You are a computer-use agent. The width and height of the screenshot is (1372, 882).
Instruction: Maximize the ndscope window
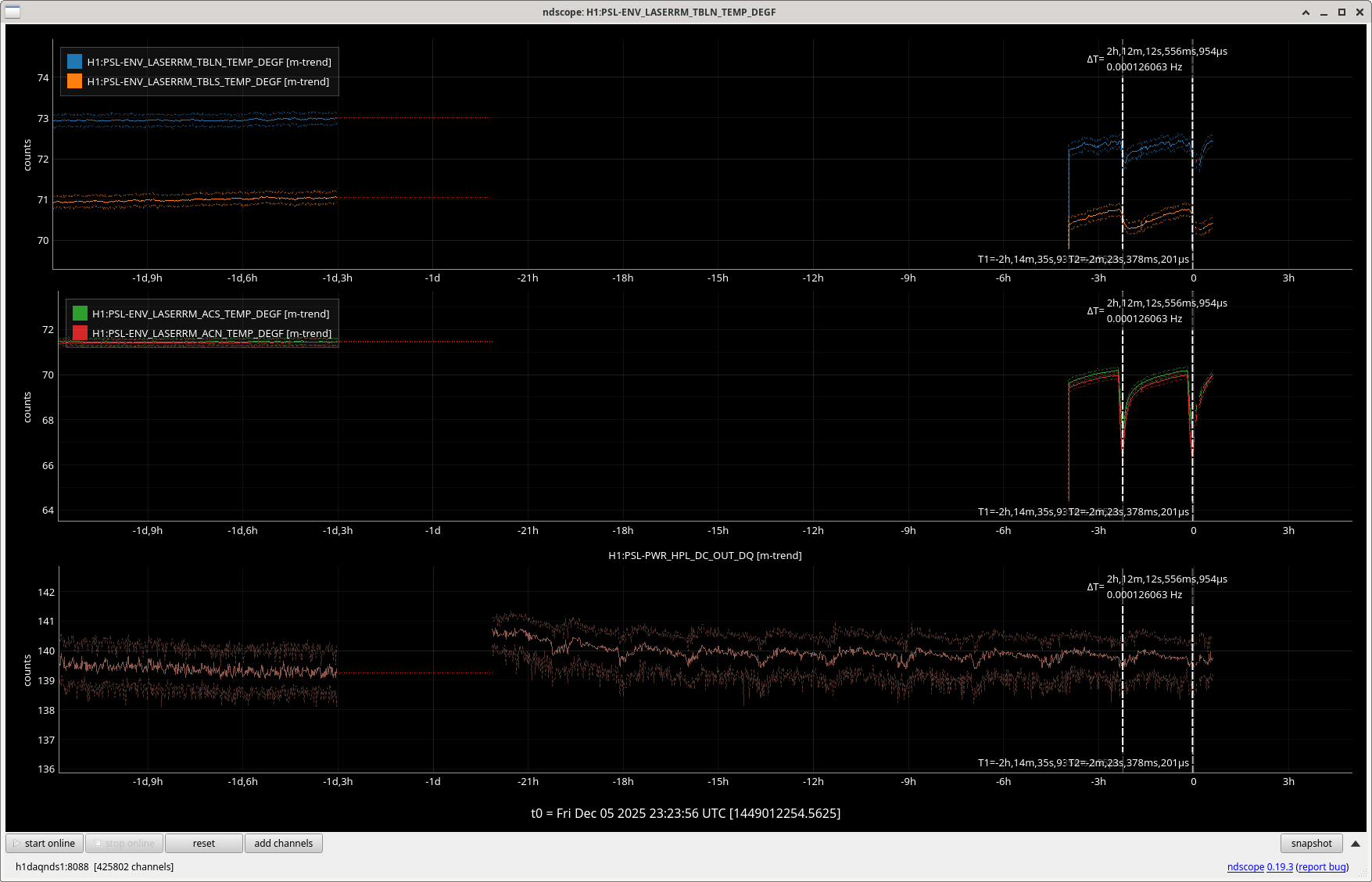(x=1342, y=13)
